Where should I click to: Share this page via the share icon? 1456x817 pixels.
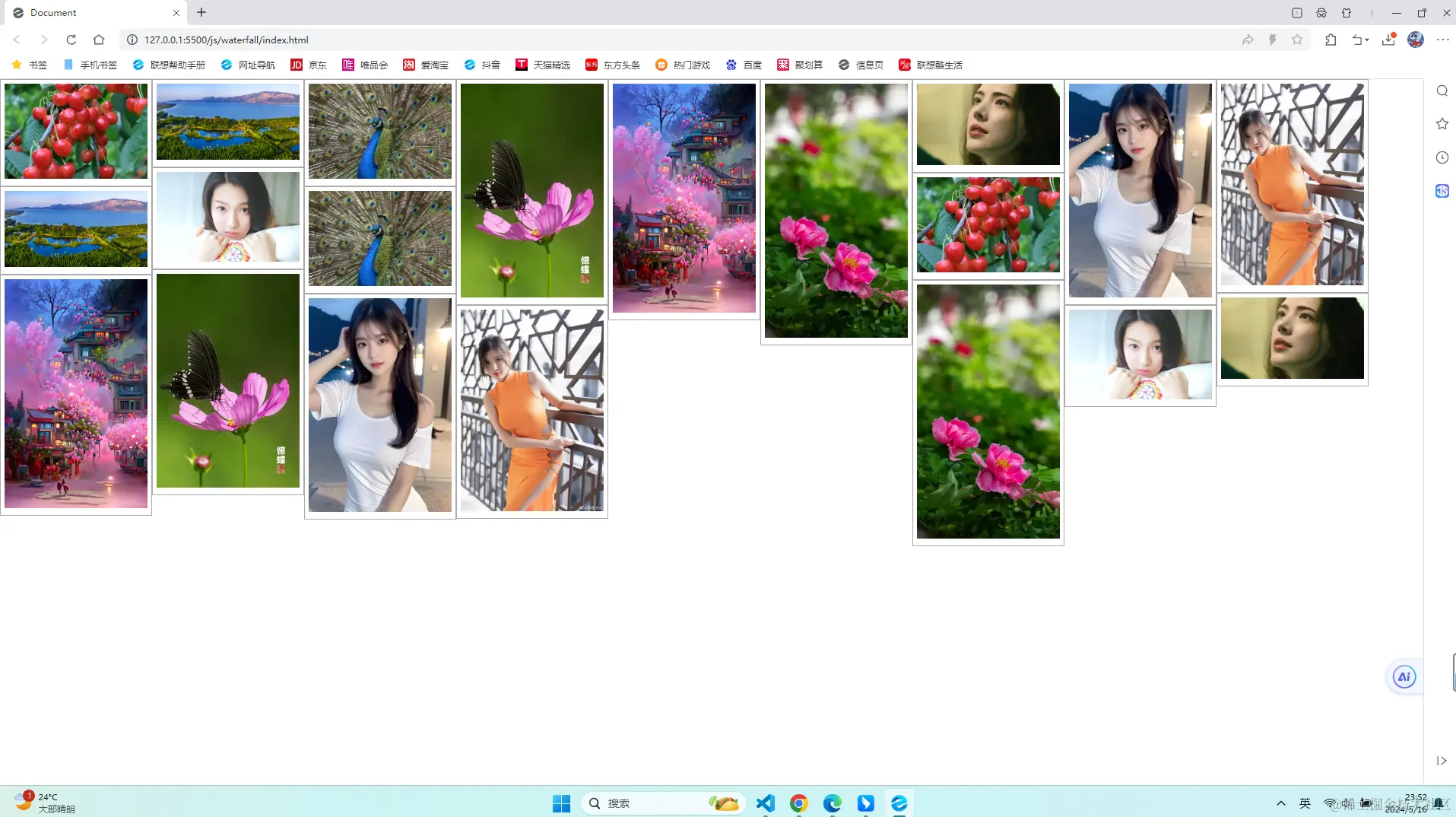click(x=1248, y=40)
